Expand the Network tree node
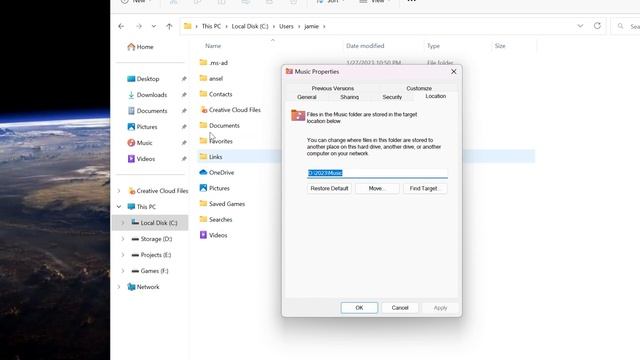Image resolution: width=640 pixels, height=360 pixels. pyautogui.click(x=119, y=287)
